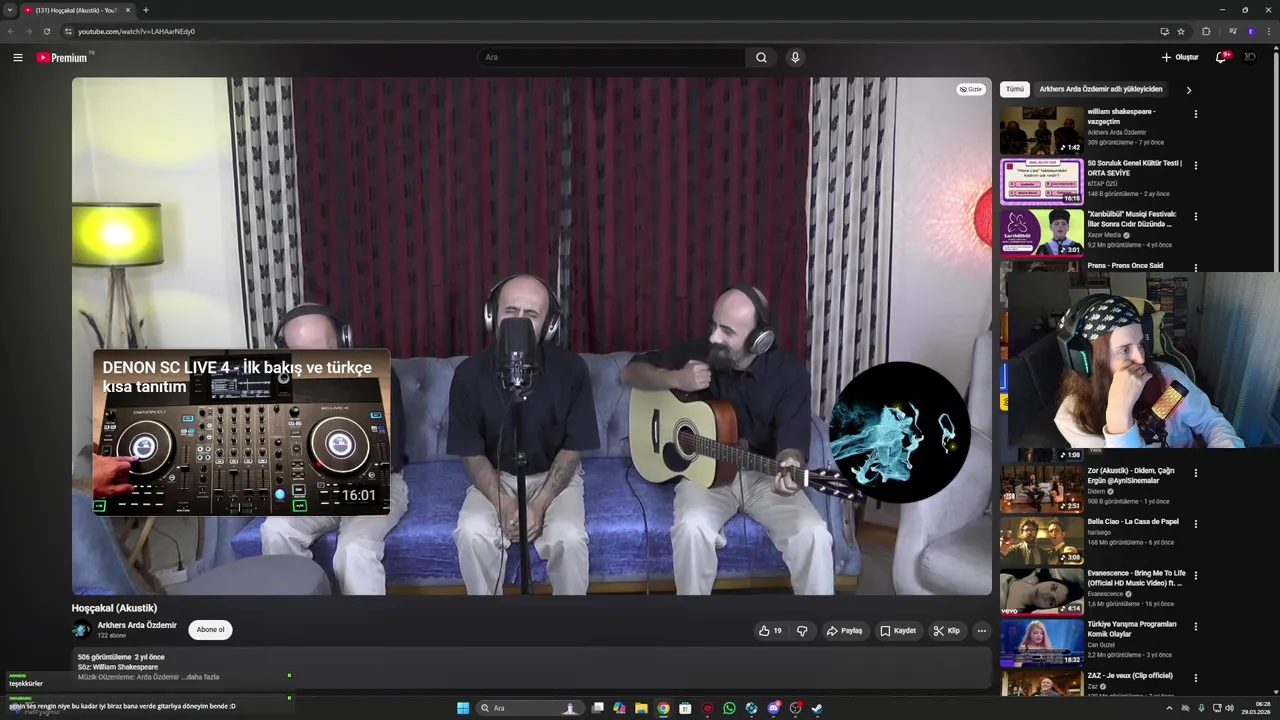
Task: Like the video with thumbs up
Action: click(770, 631)
